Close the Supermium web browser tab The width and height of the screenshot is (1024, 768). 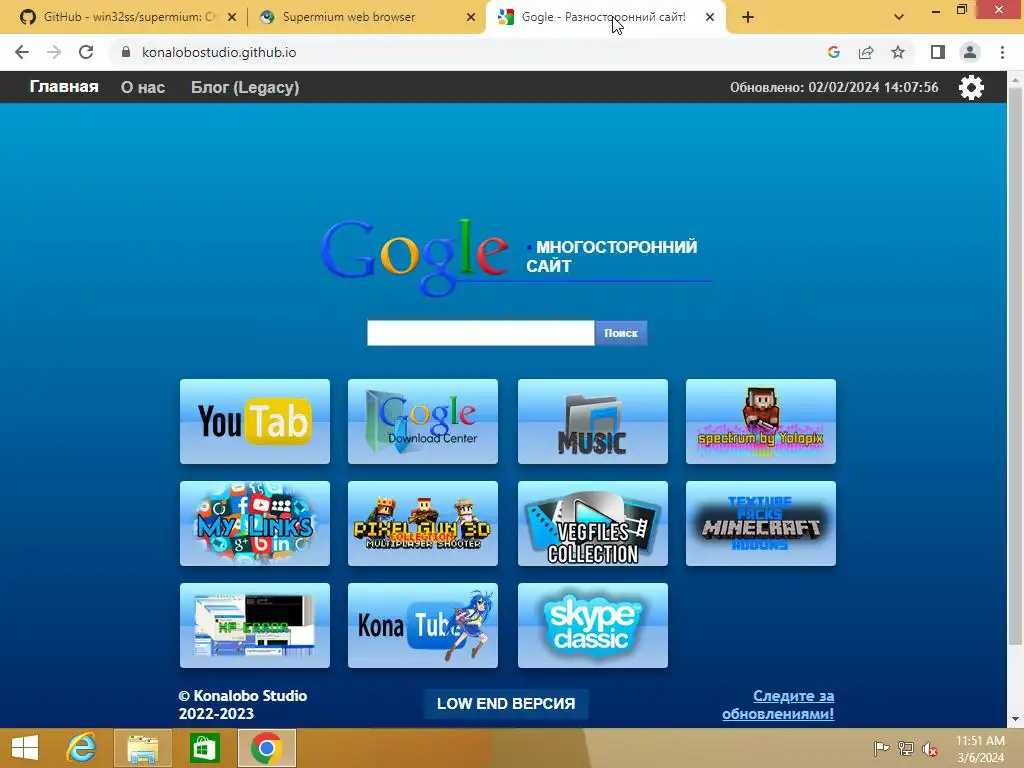tap(471, 18)
